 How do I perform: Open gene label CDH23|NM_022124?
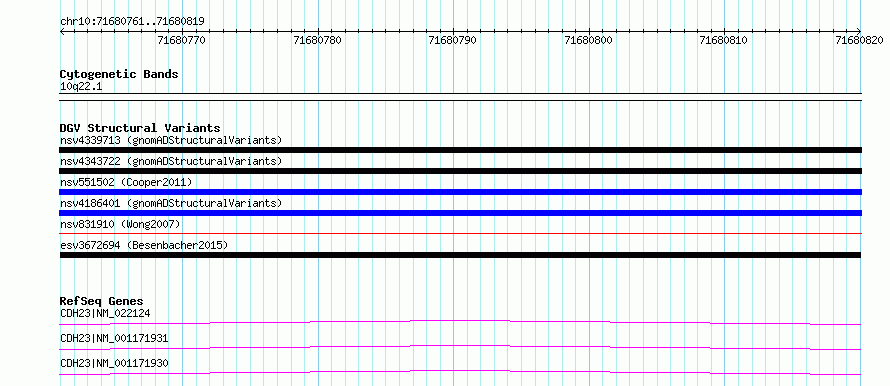click(x=105, y=313)
